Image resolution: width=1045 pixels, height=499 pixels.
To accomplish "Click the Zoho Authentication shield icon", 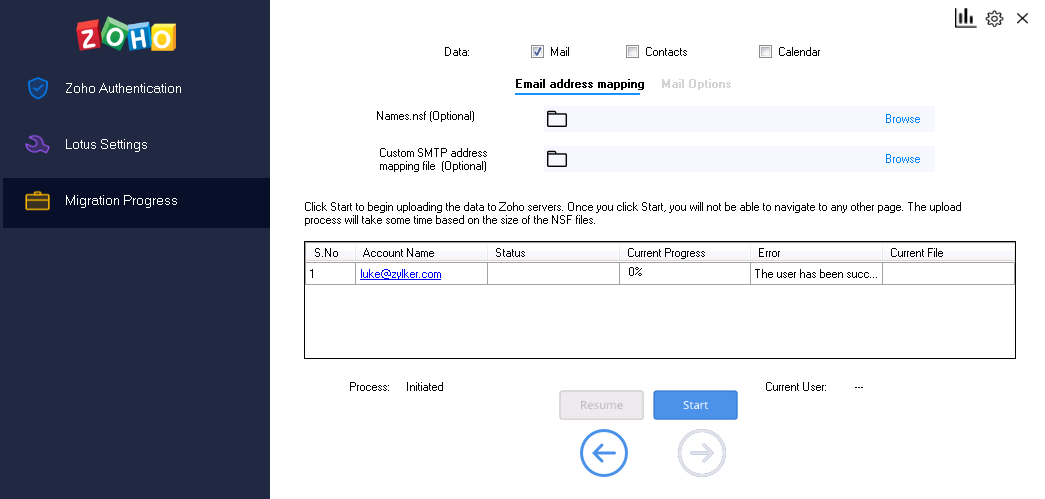I will pos(38,88).
